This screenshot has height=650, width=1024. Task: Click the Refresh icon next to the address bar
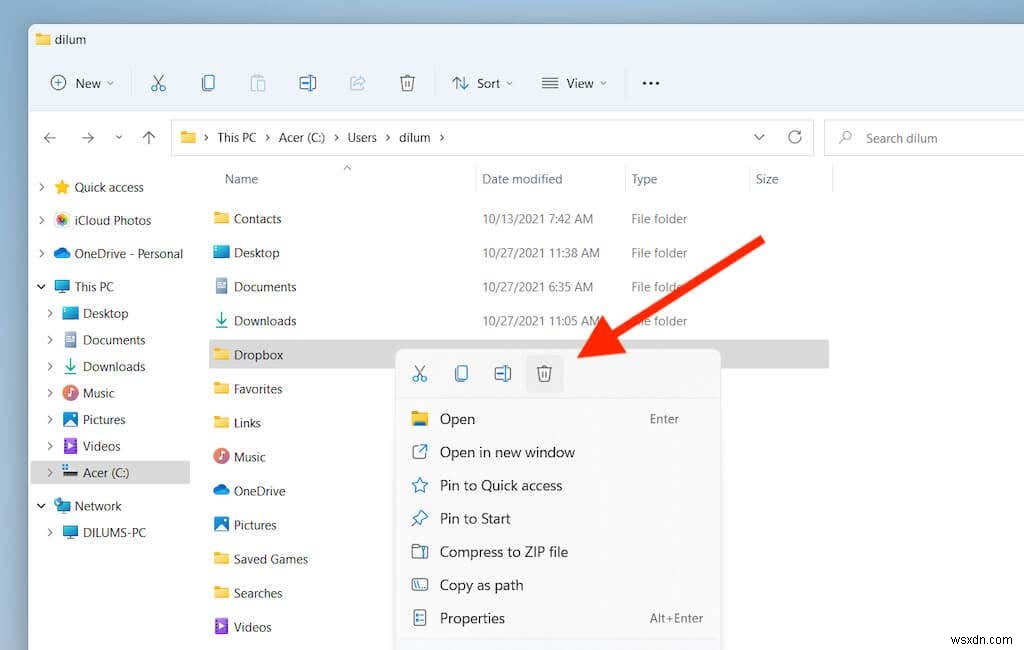[x=795, y=137]
